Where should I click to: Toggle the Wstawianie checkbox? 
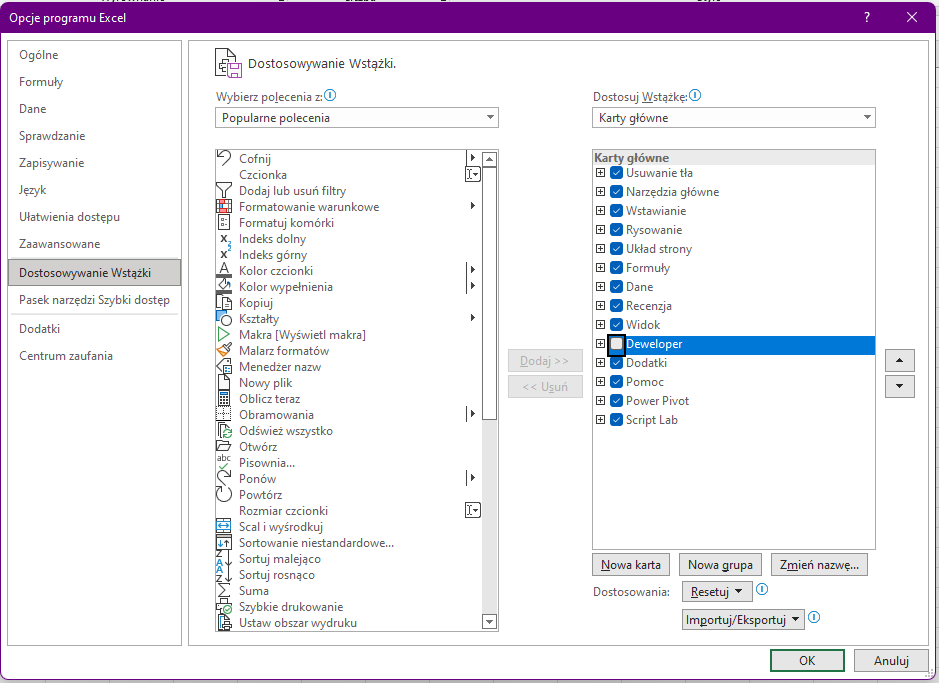point(616,211)
